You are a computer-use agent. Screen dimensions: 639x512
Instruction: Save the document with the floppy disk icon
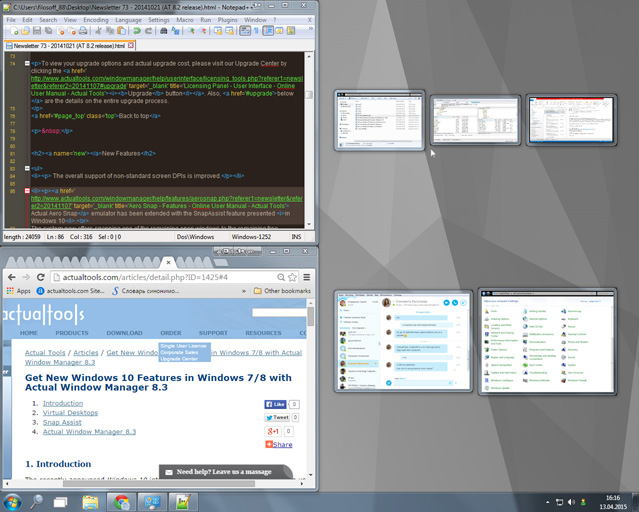pyautogui.click(x=37, y=31)
